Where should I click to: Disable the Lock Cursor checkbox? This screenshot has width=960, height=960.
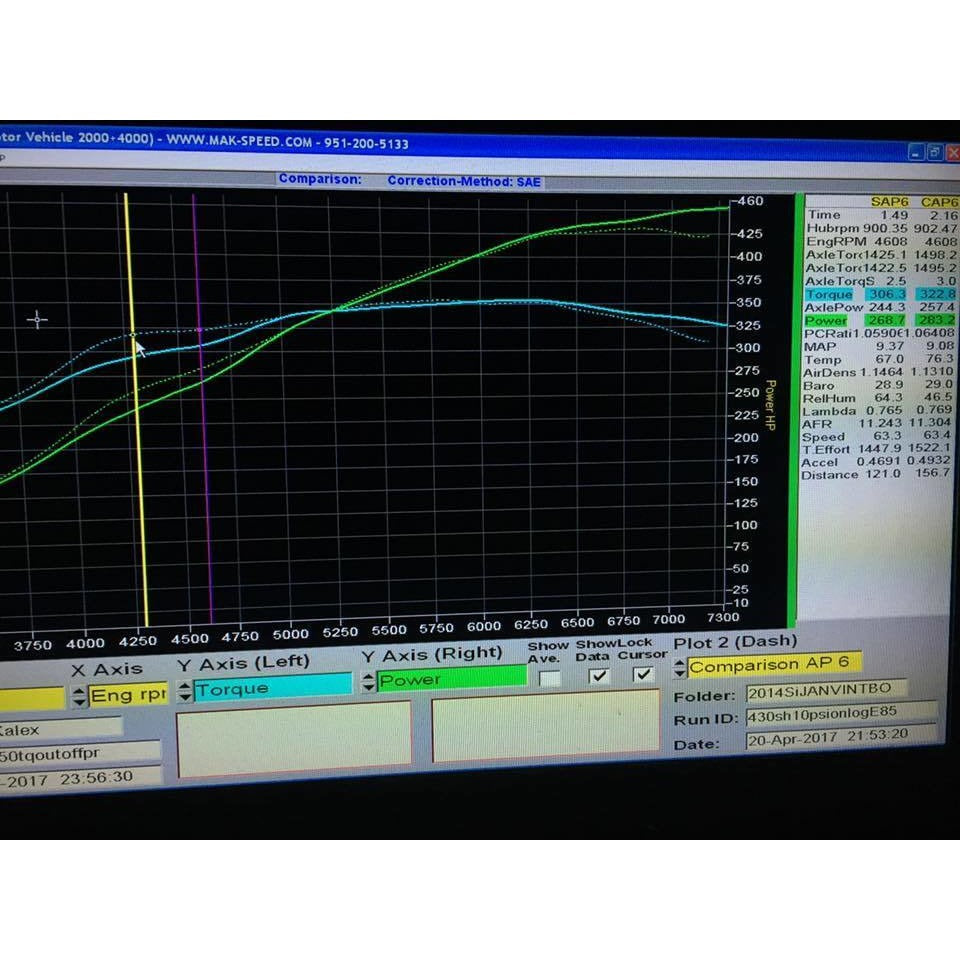tap(642, 674)
